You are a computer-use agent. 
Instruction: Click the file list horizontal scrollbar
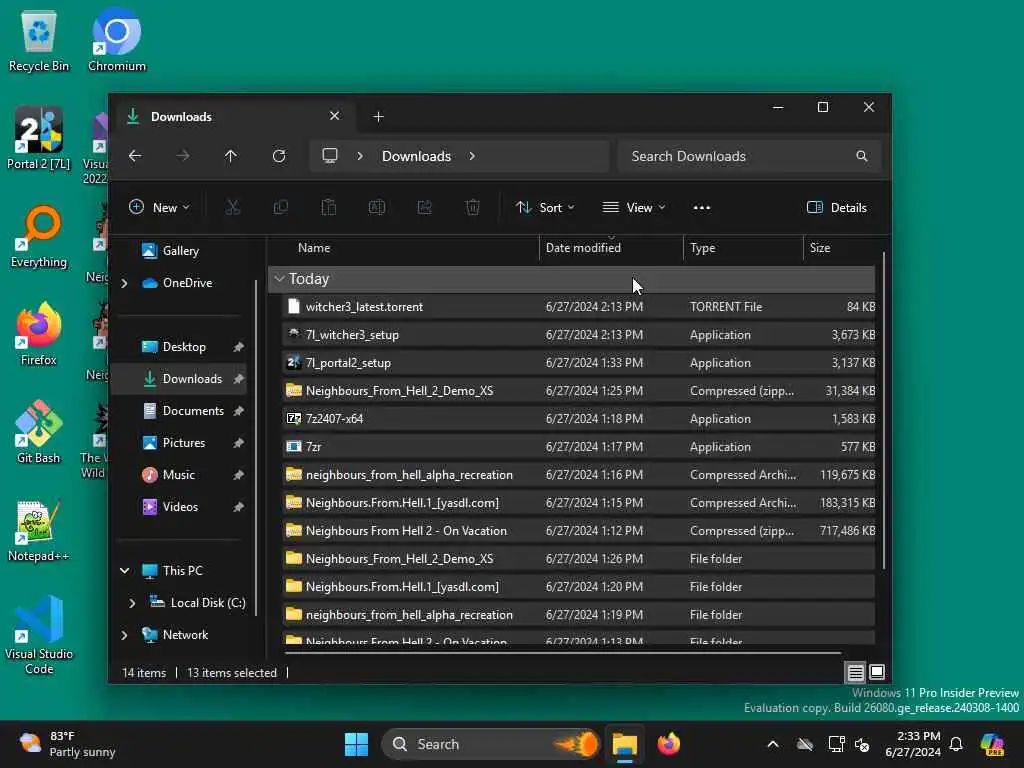(x=563, y=652)
